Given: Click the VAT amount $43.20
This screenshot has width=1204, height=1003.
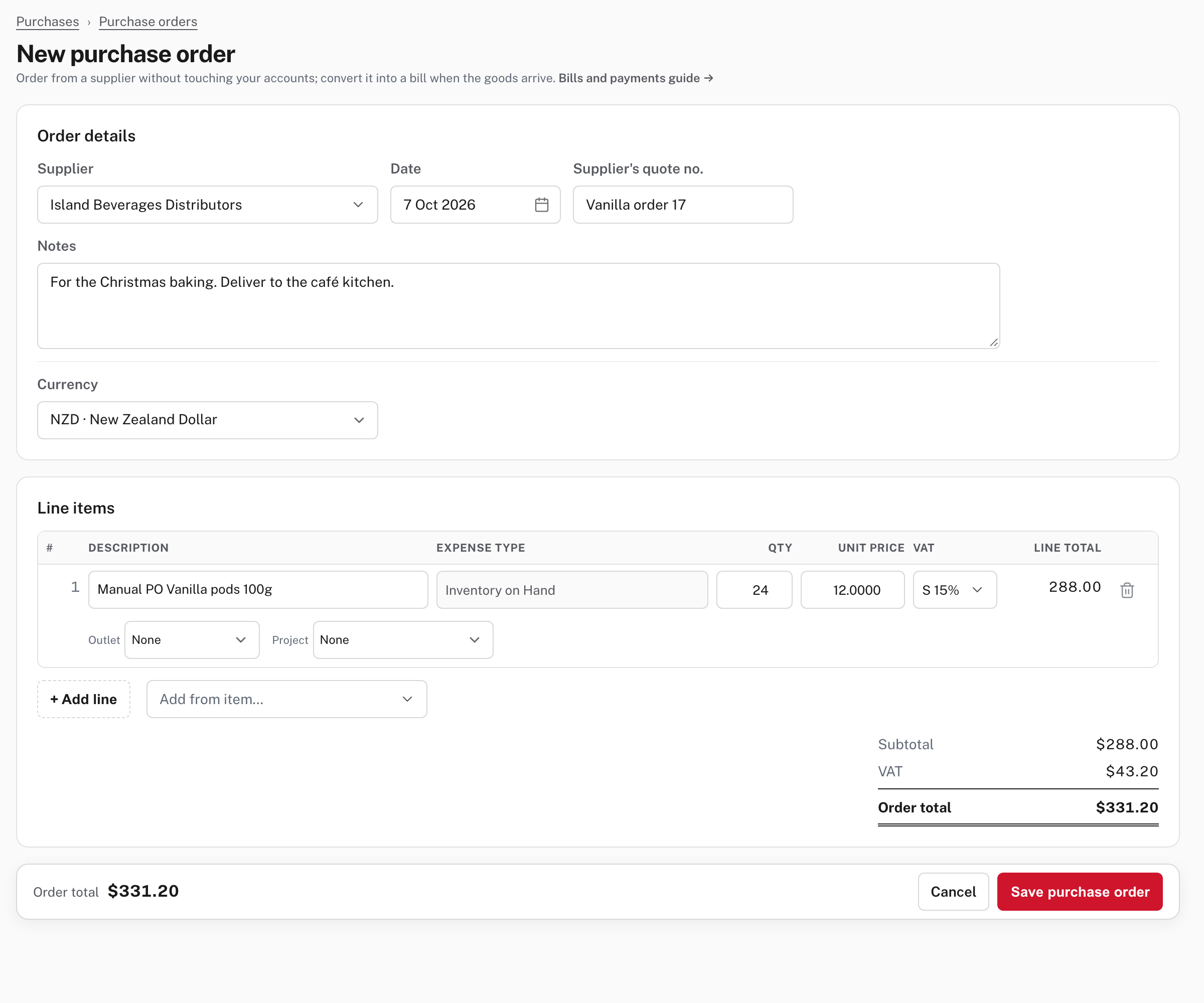Looking at the screenshot, I should pos(1132,771).
